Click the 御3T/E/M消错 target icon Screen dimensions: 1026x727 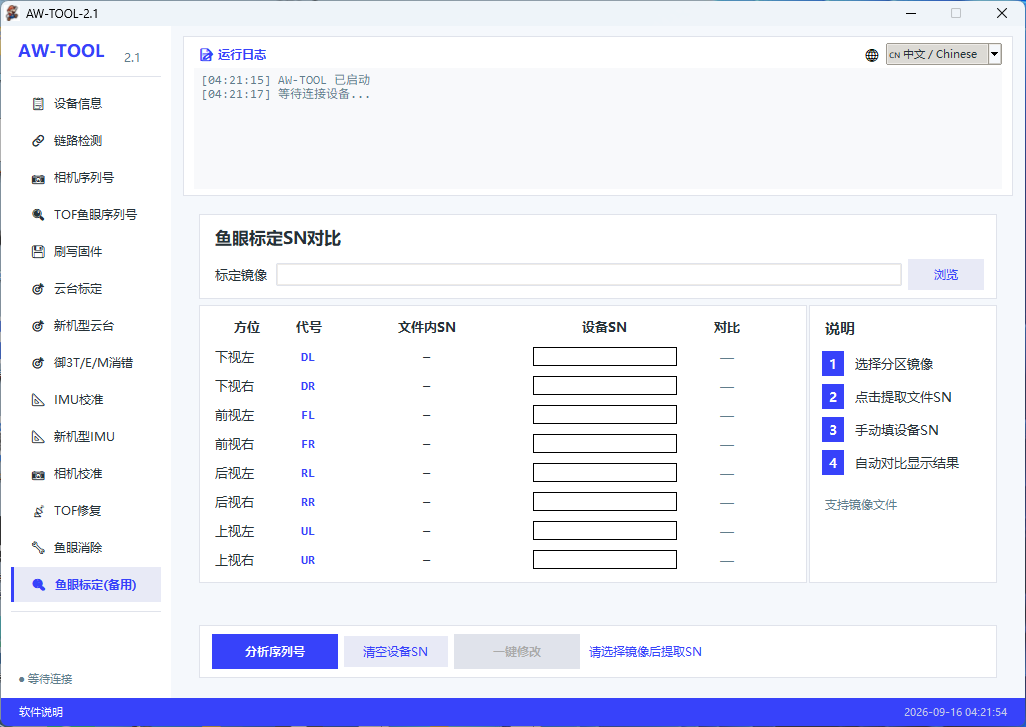click(x=39, y=363)
